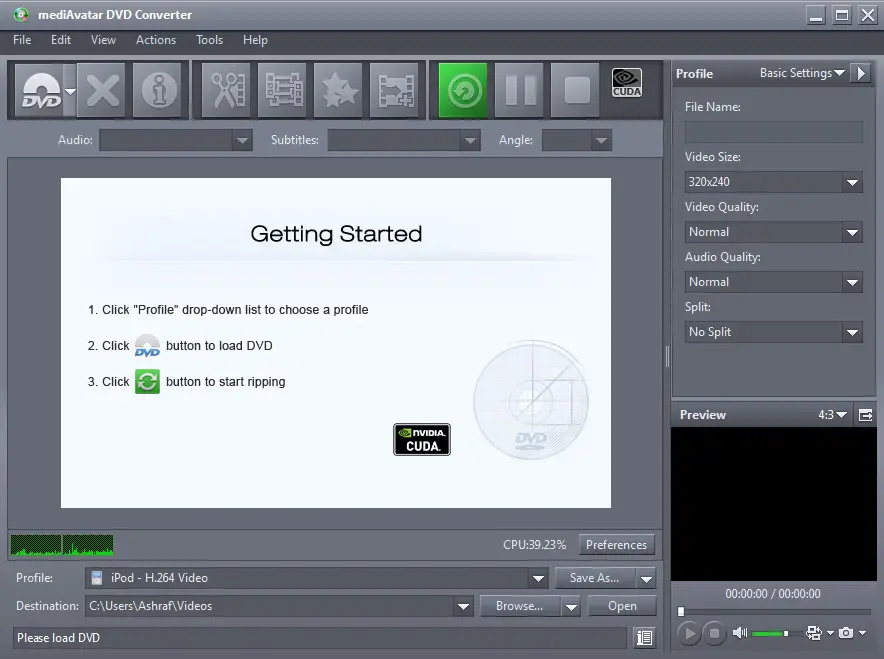
Task: Click the mediaAvatar app icon in title bar
Action: point(21,15)
